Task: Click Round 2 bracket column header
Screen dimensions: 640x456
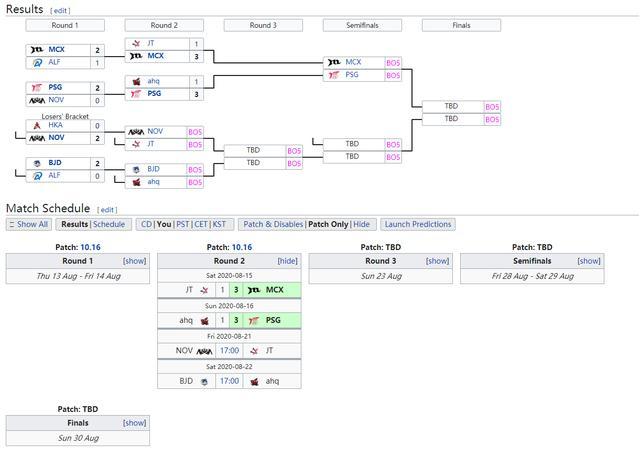Action: [164, 25]
